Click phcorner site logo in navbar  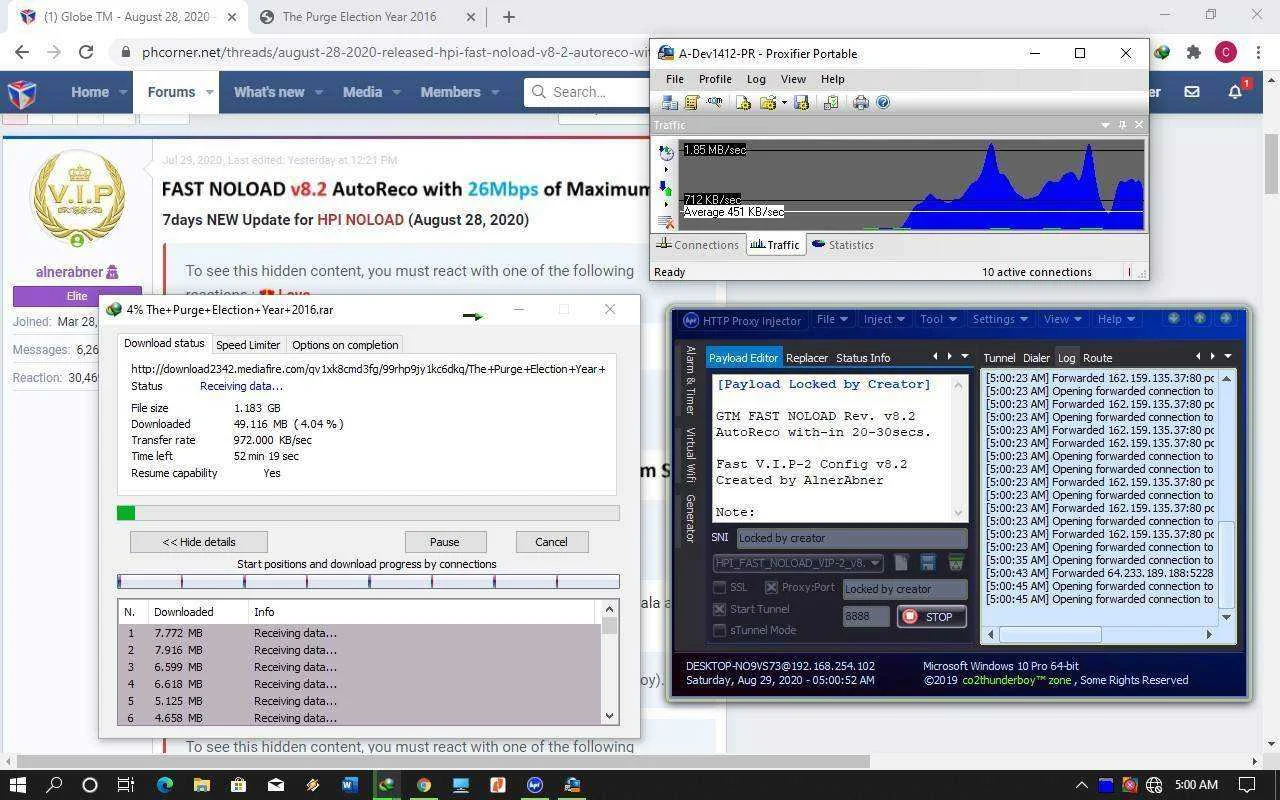[x=22, y=92]
